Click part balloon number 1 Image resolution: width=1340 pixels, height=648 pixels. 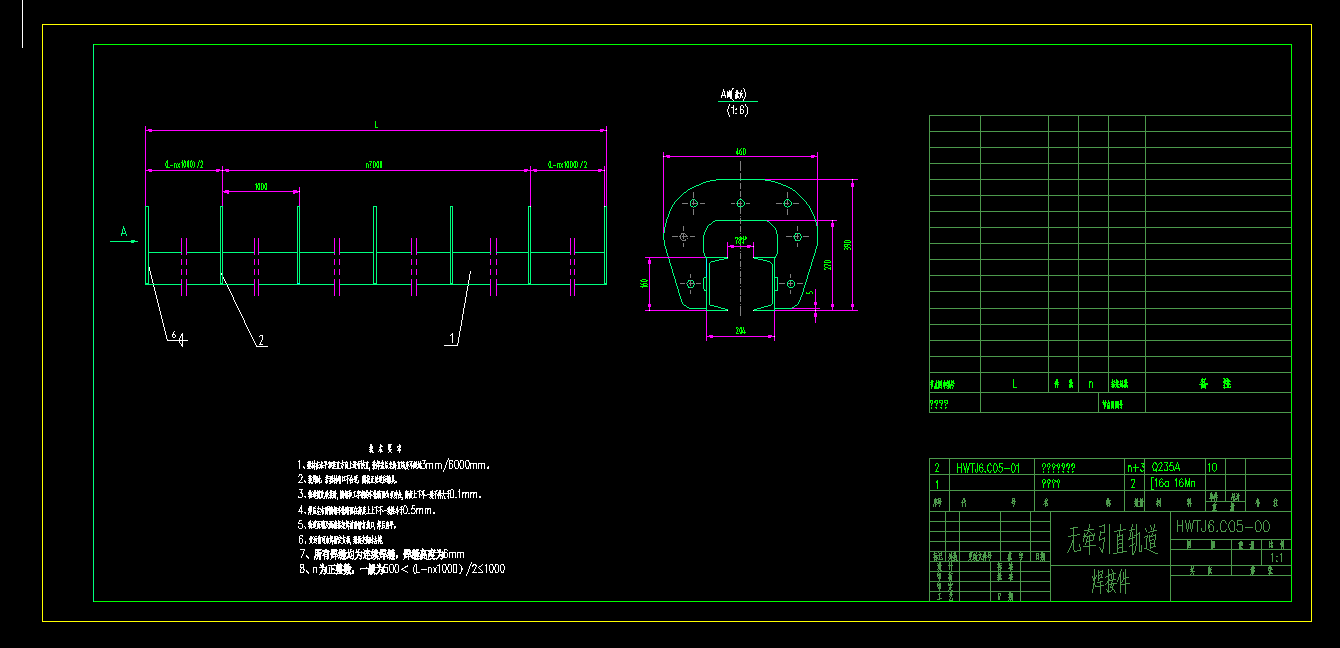tap(453, 339)
